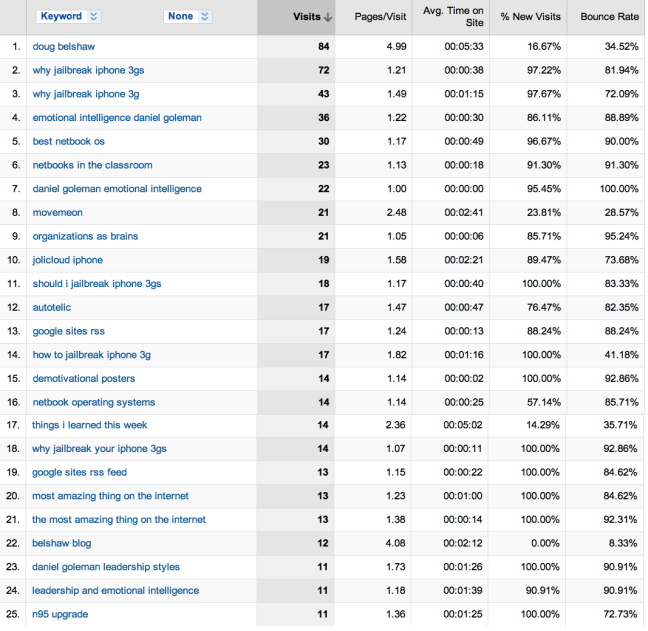Open 'why jailbreak iphone 3gs' keyword
Screen dimensions: 648x631
[85, 71]
